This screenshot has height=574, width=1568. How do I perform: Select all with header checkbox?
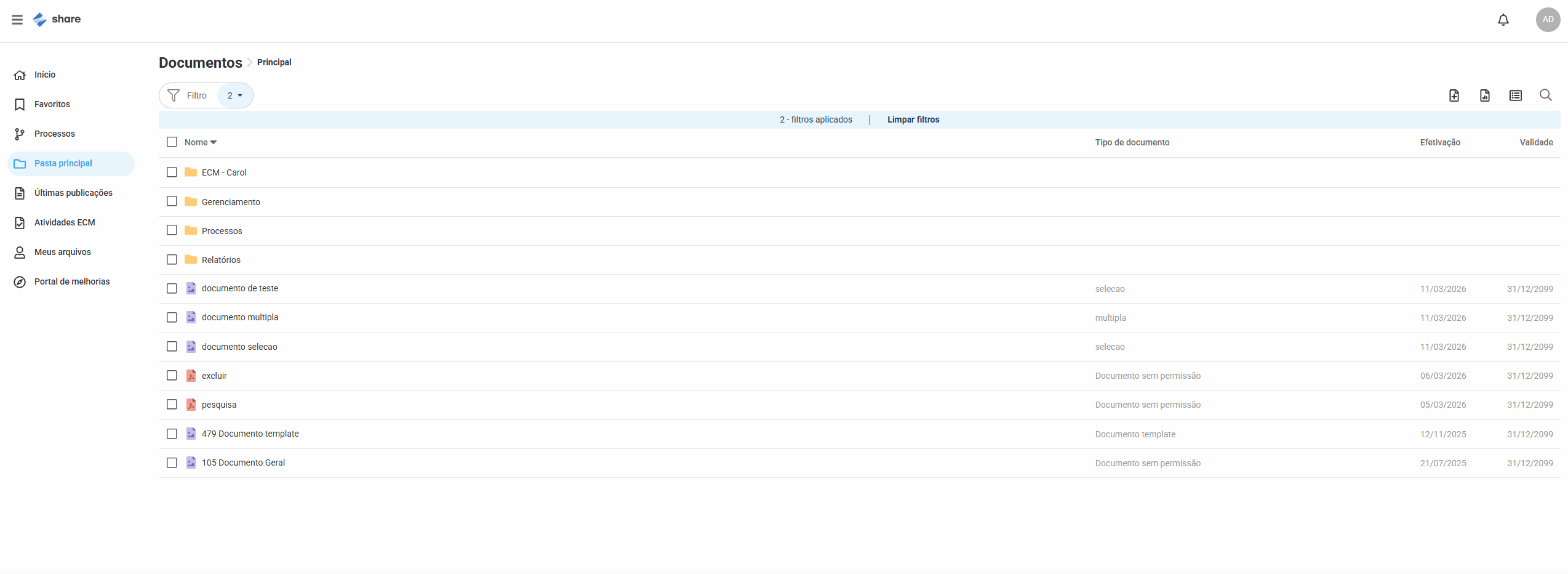pos(172,142)
